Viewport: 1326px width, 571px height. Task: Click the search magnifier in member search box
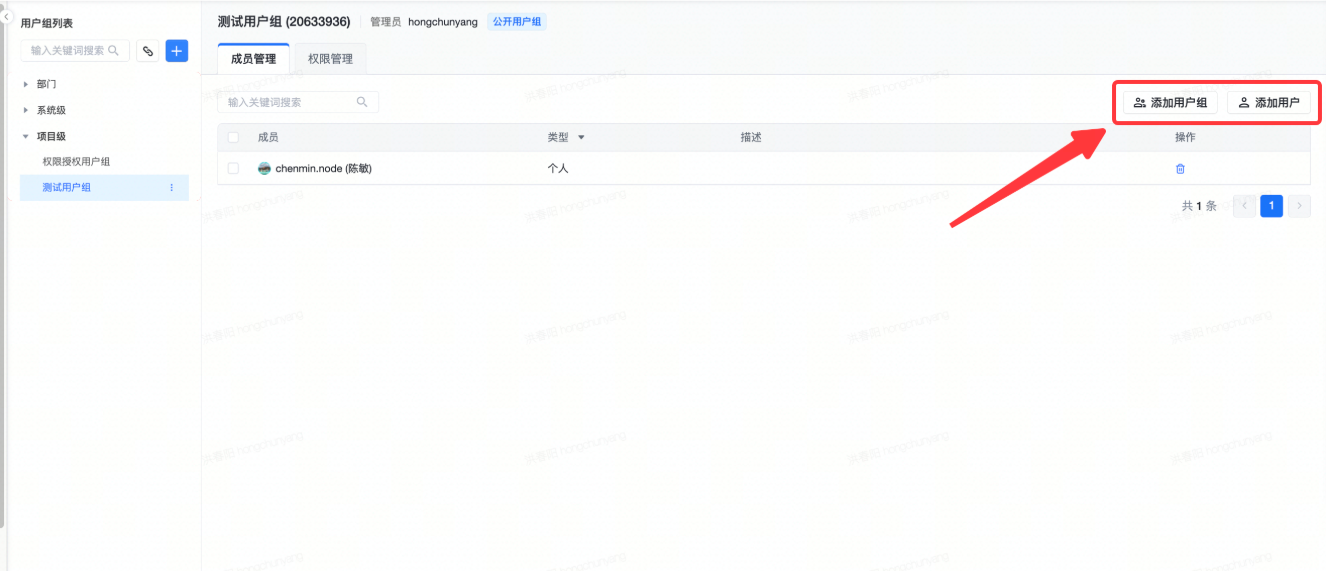click(362, 102)
